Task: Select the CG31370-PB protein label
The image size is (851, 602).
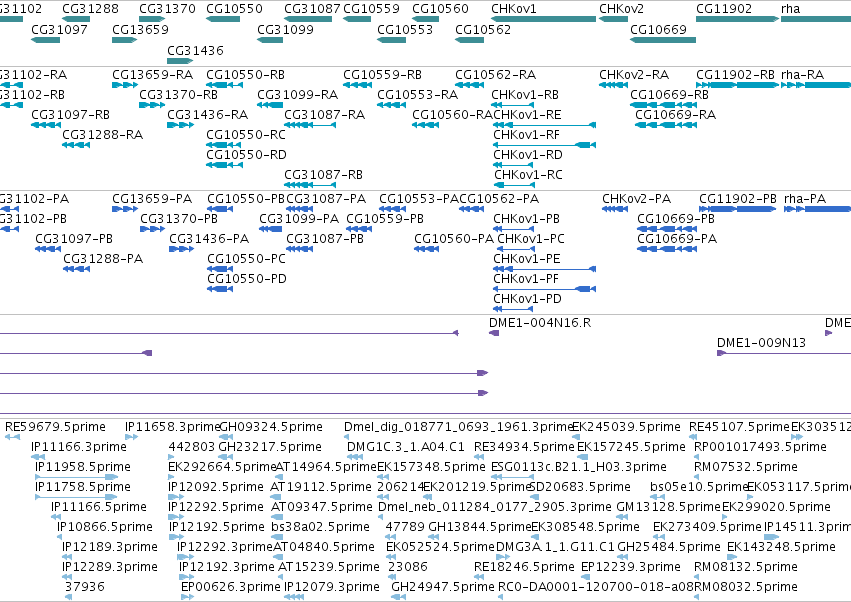Action: [x=179, y=219]
